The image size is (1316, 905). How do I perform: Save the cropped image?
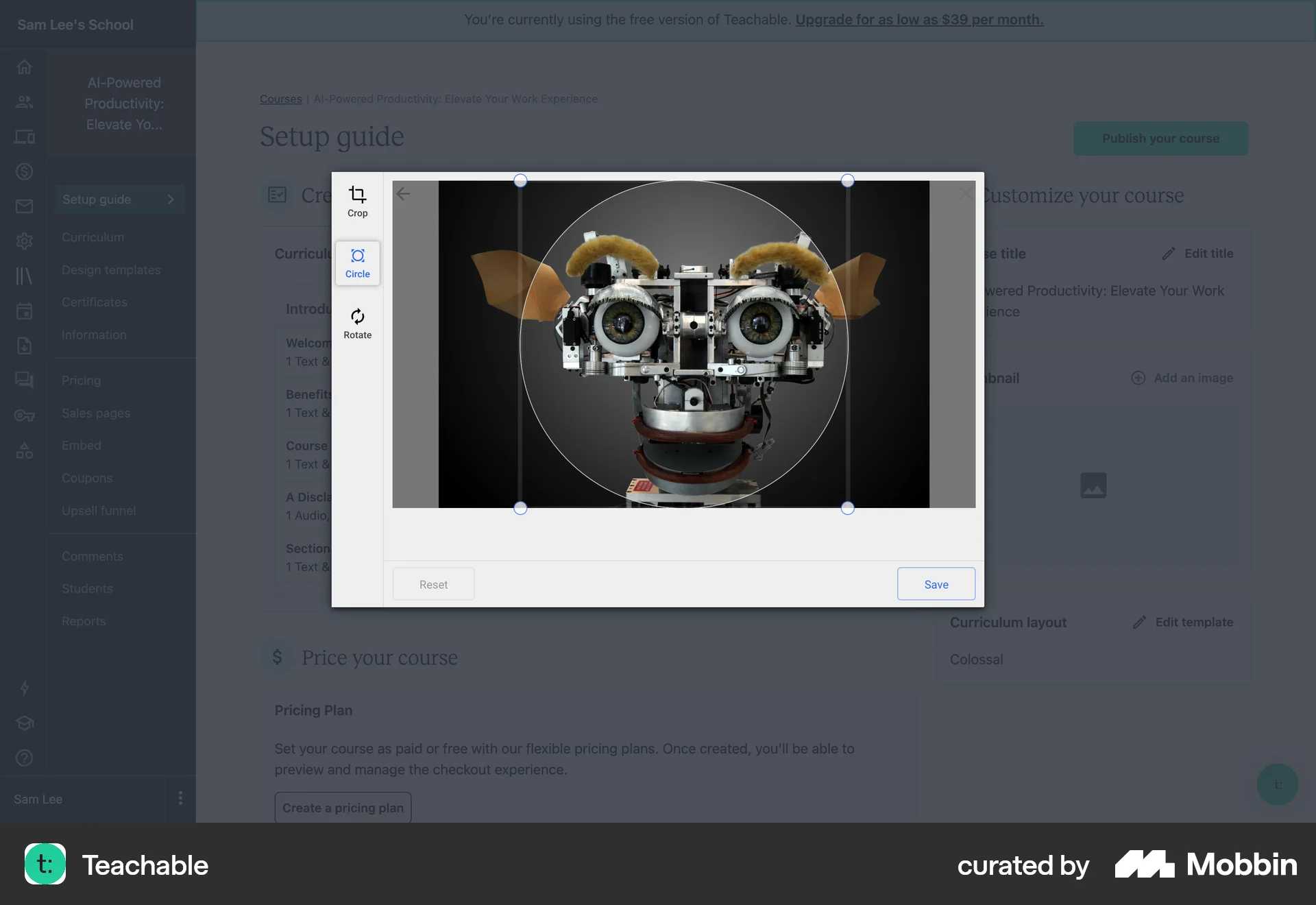coord(936,583)
